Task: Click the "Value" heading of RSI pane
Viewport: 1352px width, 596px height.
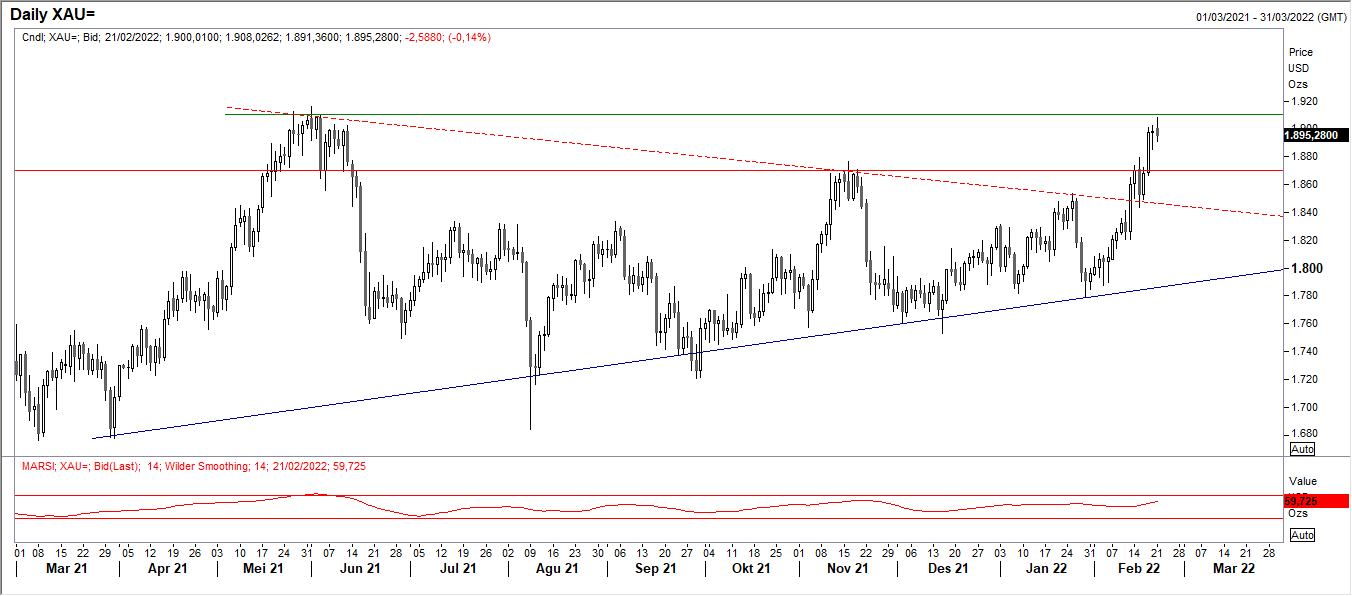Action: click(1302, 481)
